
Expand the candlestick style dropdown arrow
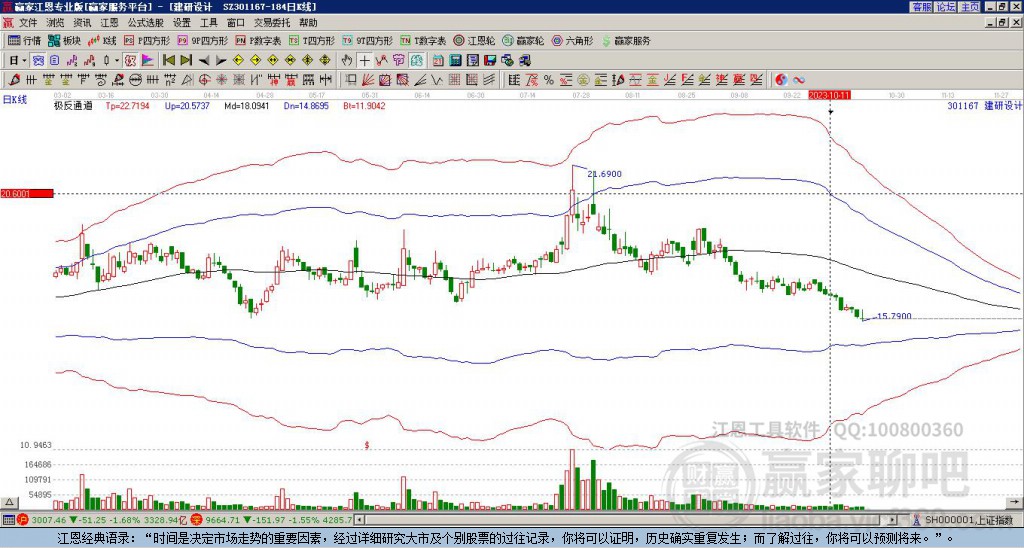point(117,61)
